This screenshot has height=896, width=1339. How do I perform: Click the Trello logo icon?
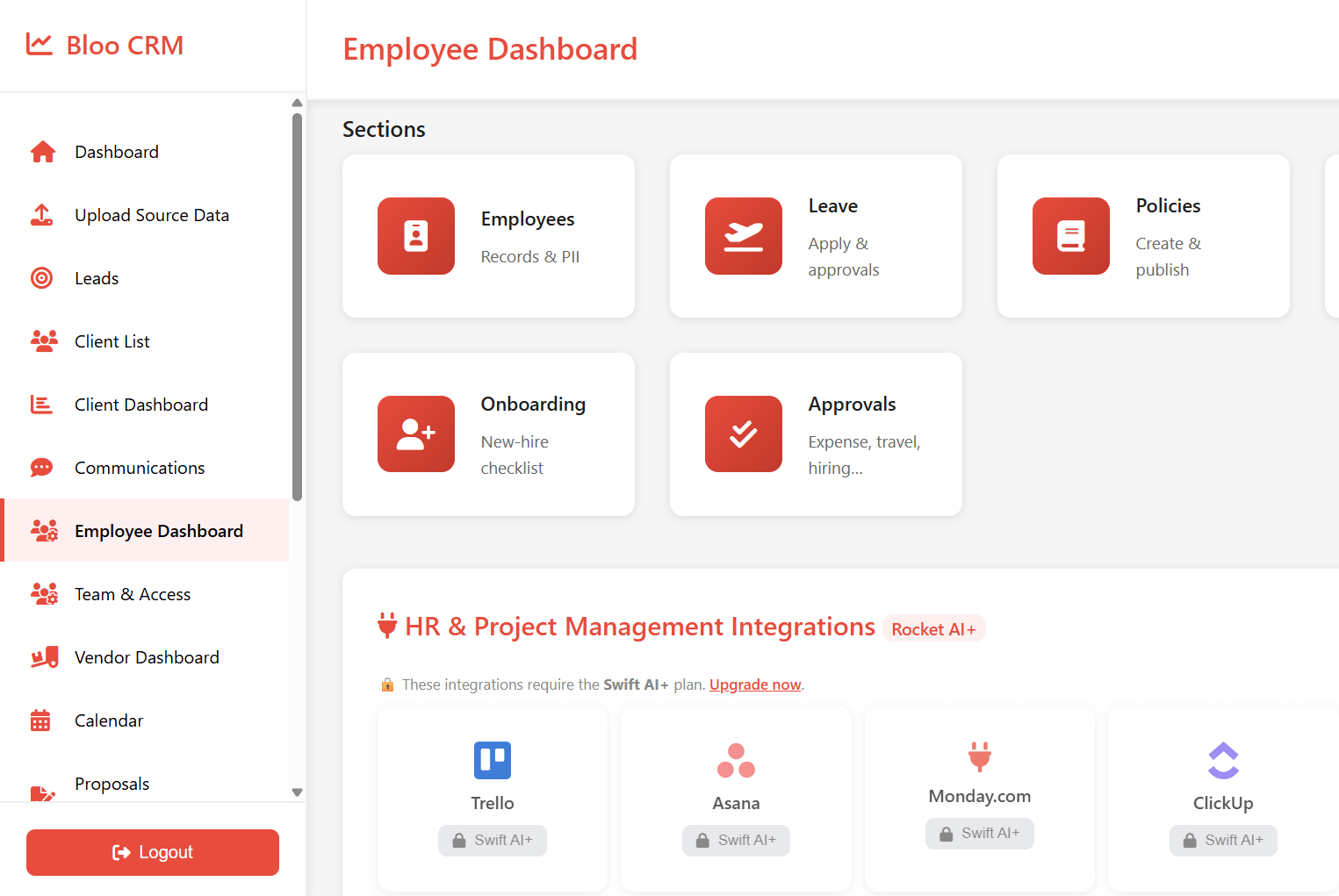493,761
